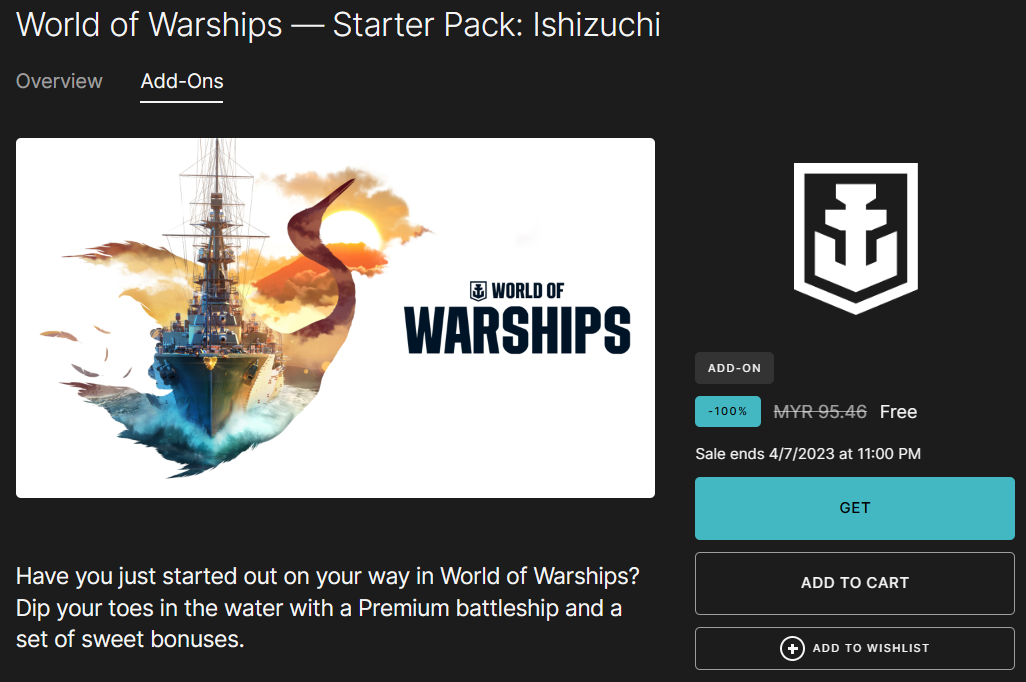This screenshot has width=1026, height=682.
Task: Click the ADD-ON label badge
Action: [734, 368]
